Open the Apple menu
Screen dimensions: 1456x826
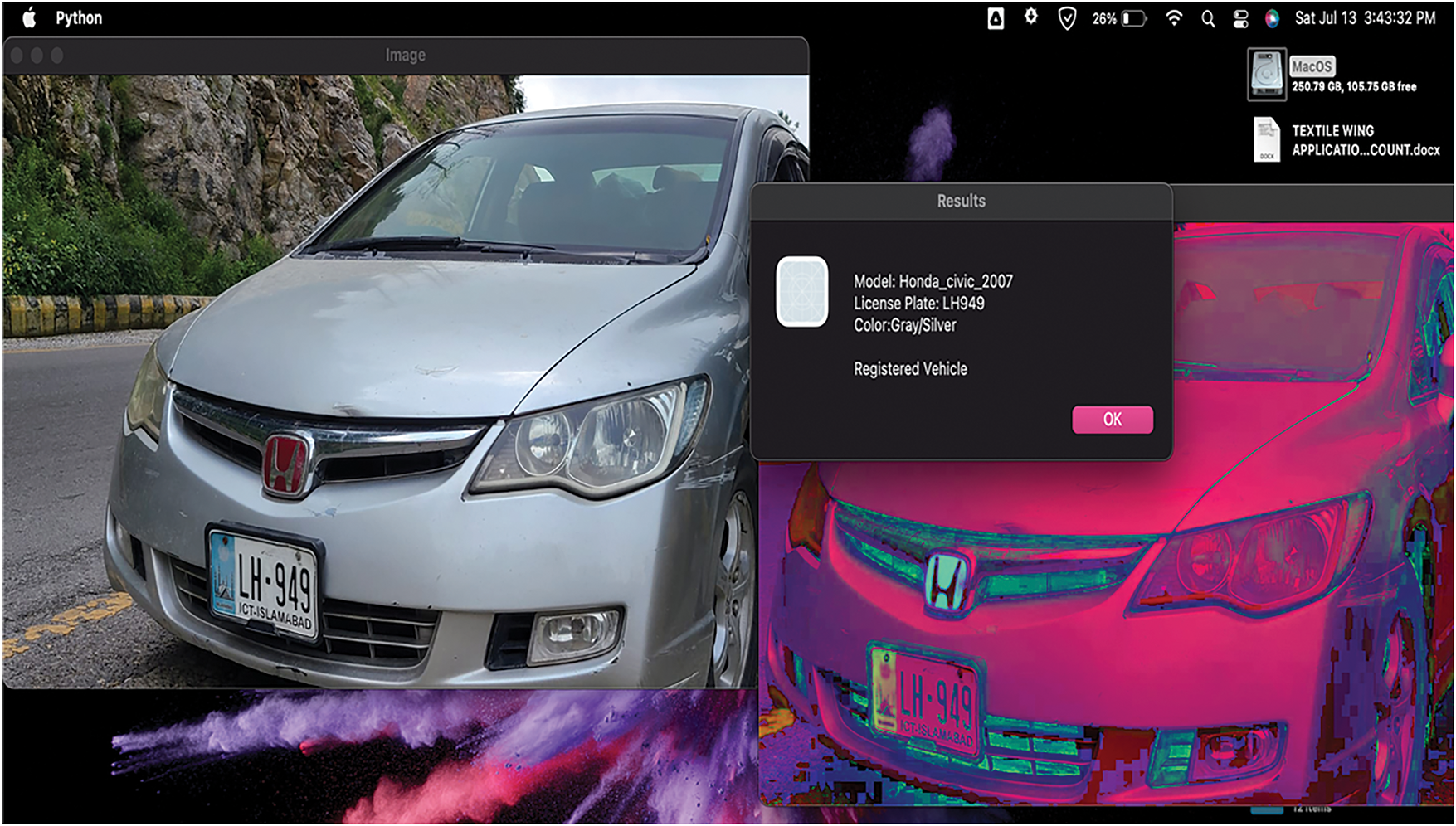[x=29, y=18]
